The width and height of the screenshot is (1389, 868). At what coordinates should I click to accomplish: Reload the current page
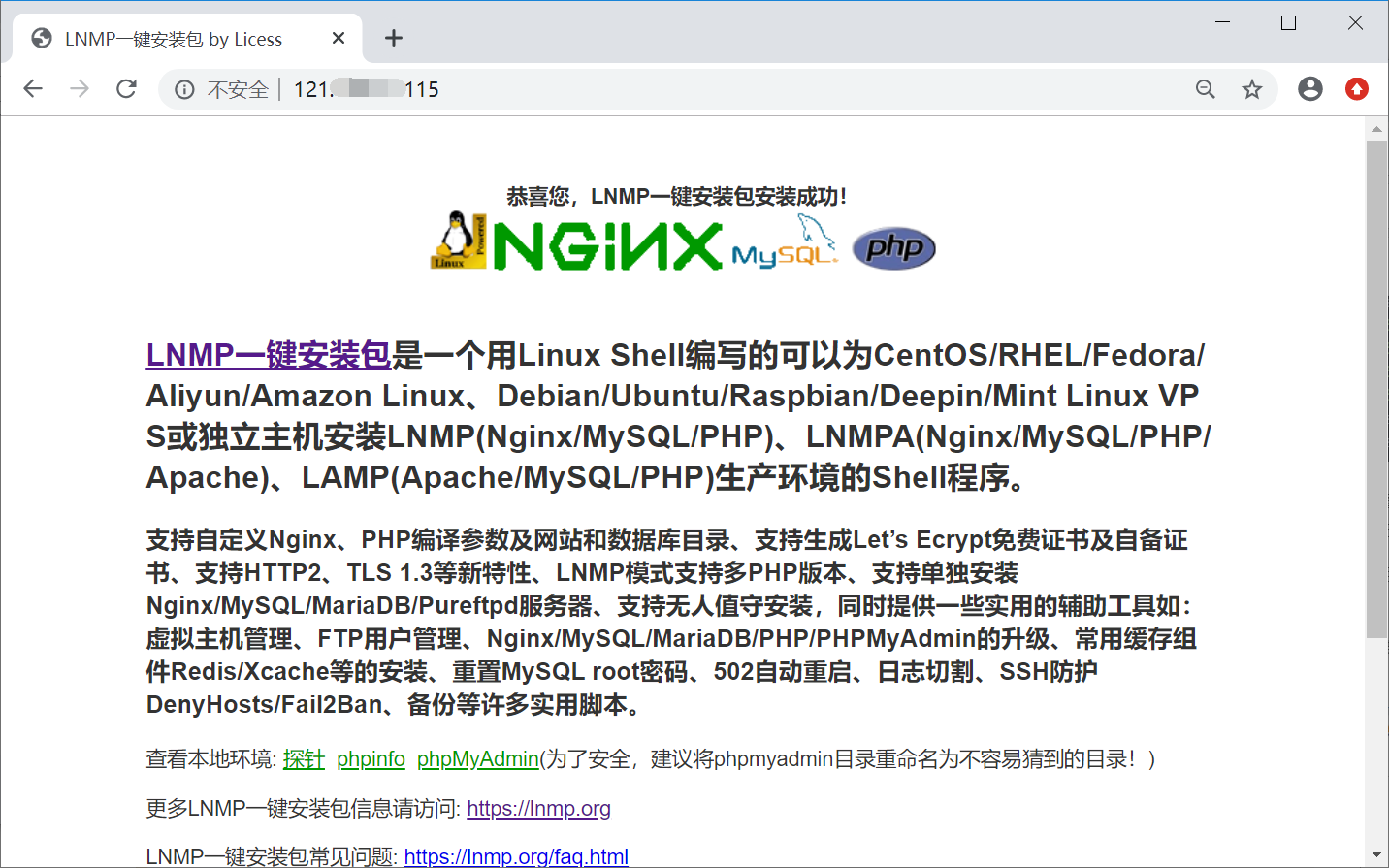click(126, 89)
